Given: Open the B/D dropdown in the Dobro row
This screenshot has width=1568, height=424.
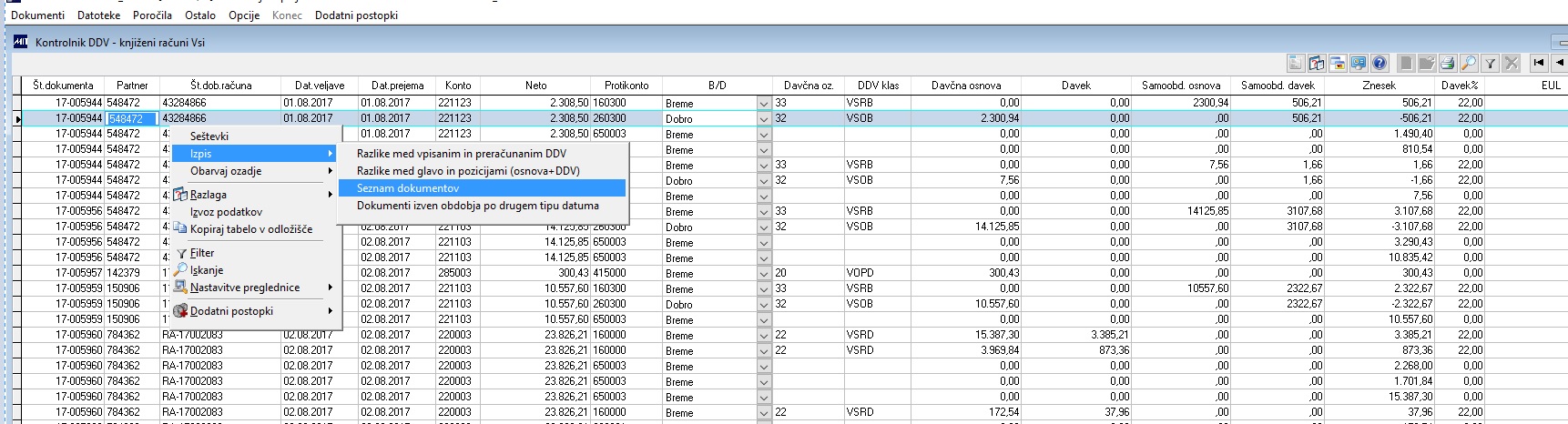Looking at the screenshot, I should [764, 118].
